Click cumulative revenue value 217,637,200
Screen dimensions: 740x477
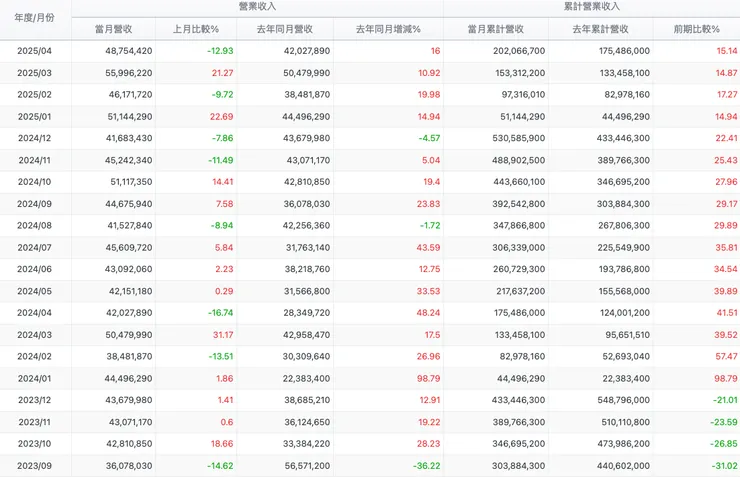pos(521,291)
